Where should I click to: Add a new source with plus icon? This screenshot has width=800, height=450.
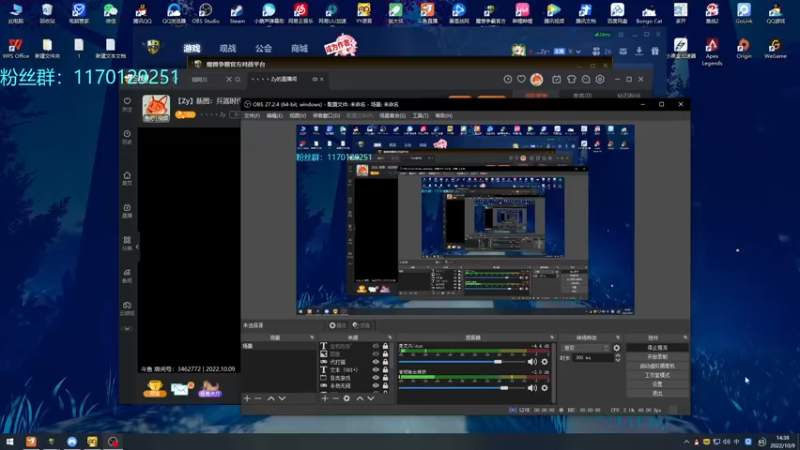[324, 398]
